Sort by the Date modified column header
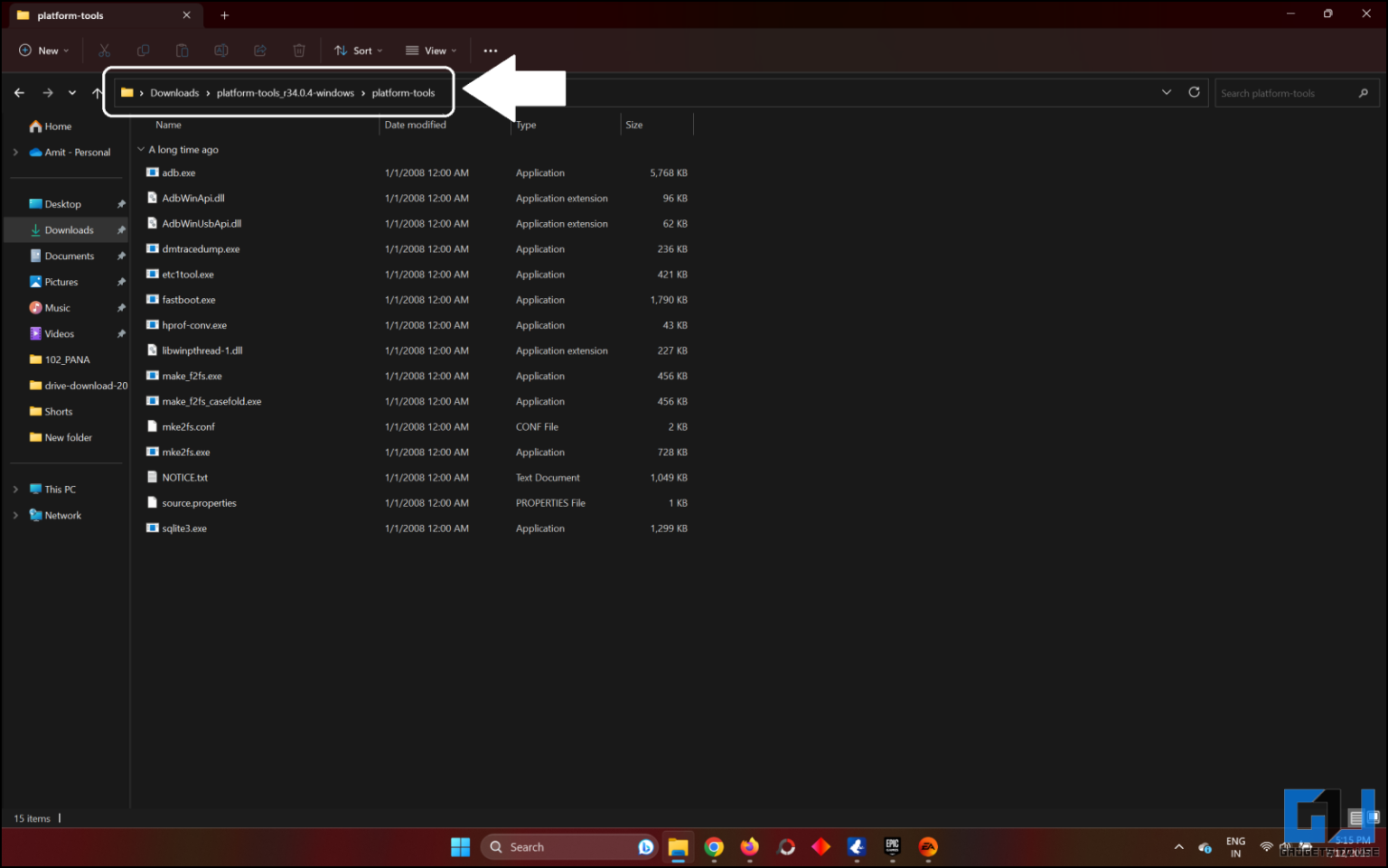This screenshot has height=868, width=1388. [416, 125]
